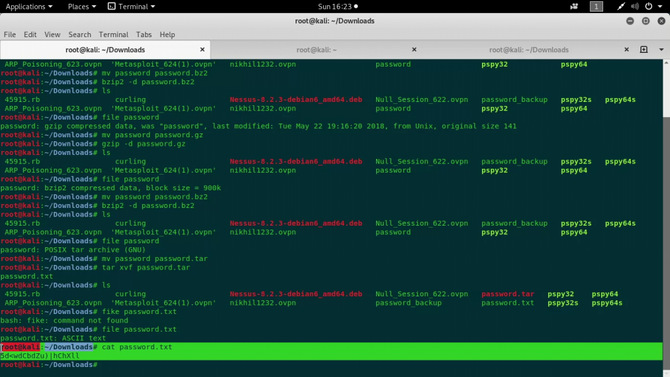The width and height of the screenshot is (670, 377).
Task: Select the first root@kali: ~/Downloads tab
Action: (x=105, y=50)
